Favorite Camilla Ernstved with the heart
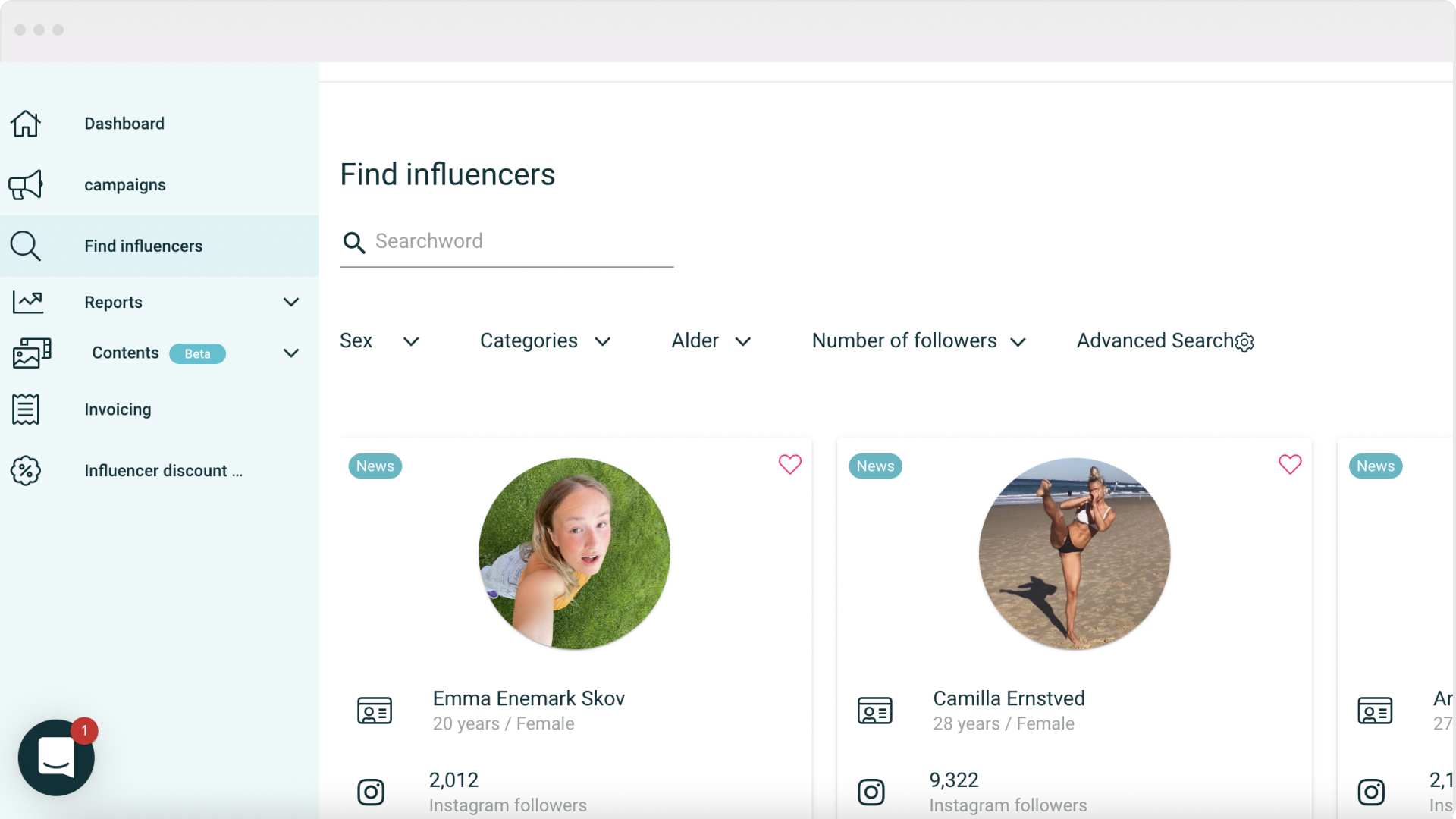 tap(1290, 464)
